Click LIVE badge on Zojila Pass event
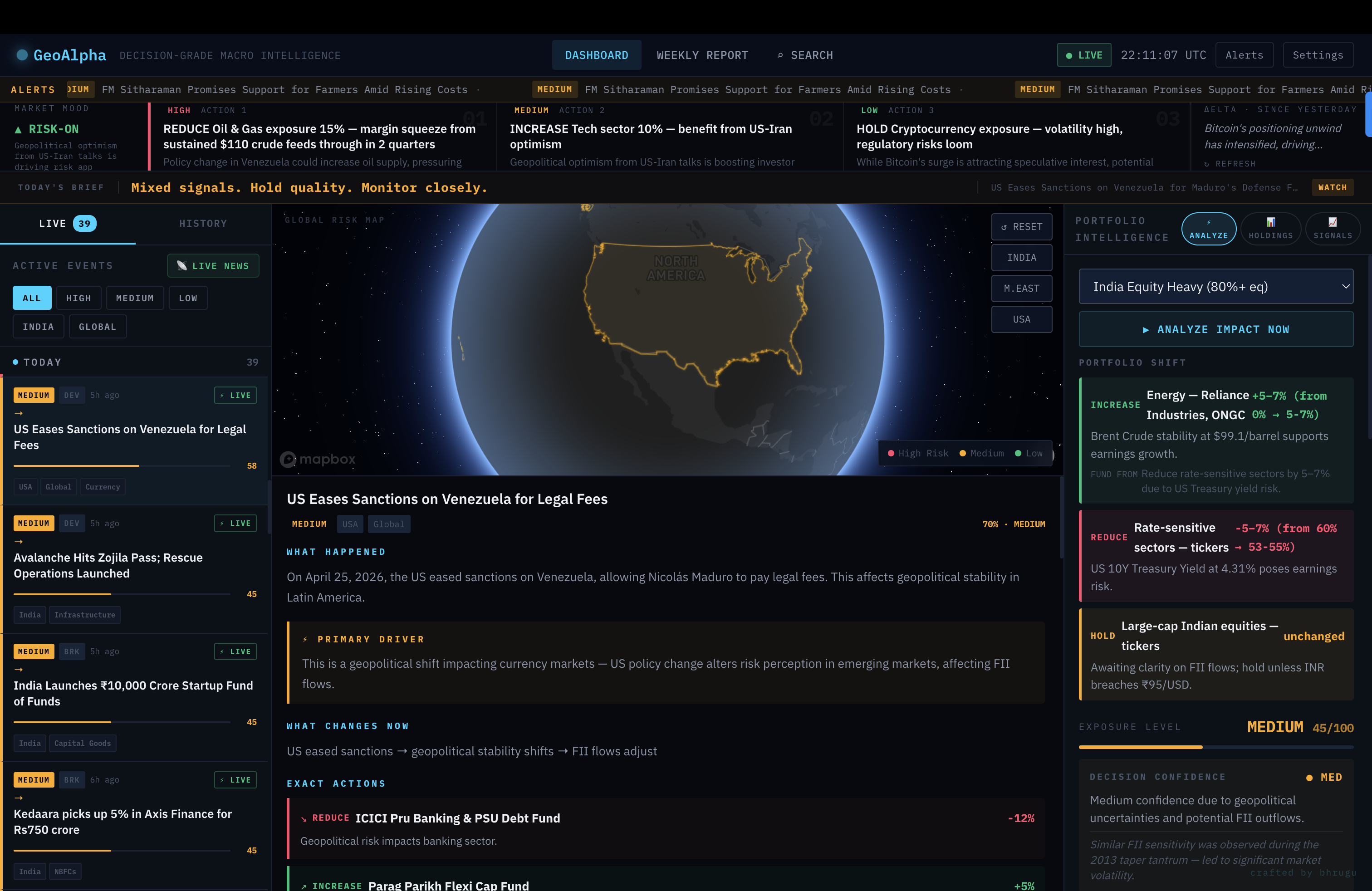 [x=235, y=523]
